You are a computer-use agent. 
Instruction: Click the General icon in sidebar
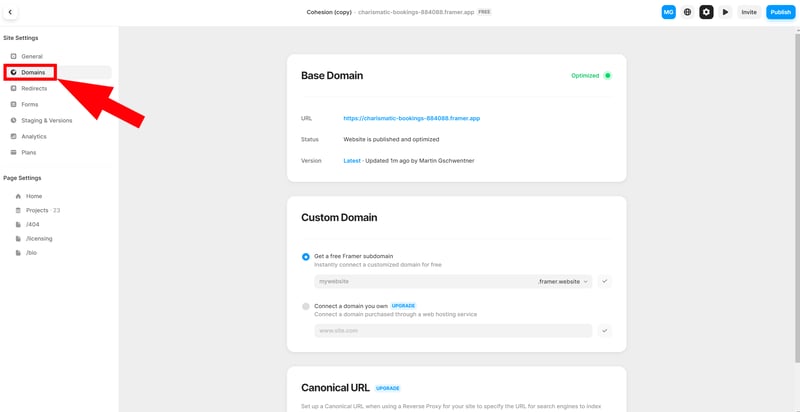[x=14, y=57]
